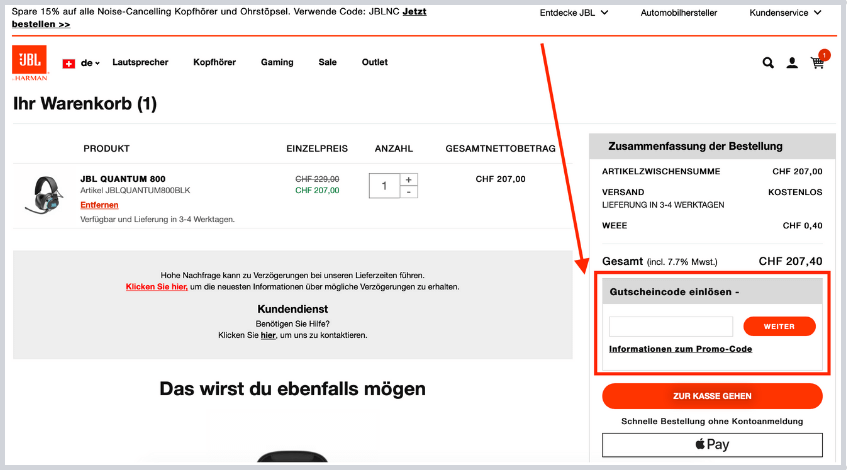Click the Gesamt total 'CHF 207,40'
Viewport: 847px width, 470px height.
click(x=790, y=261)
